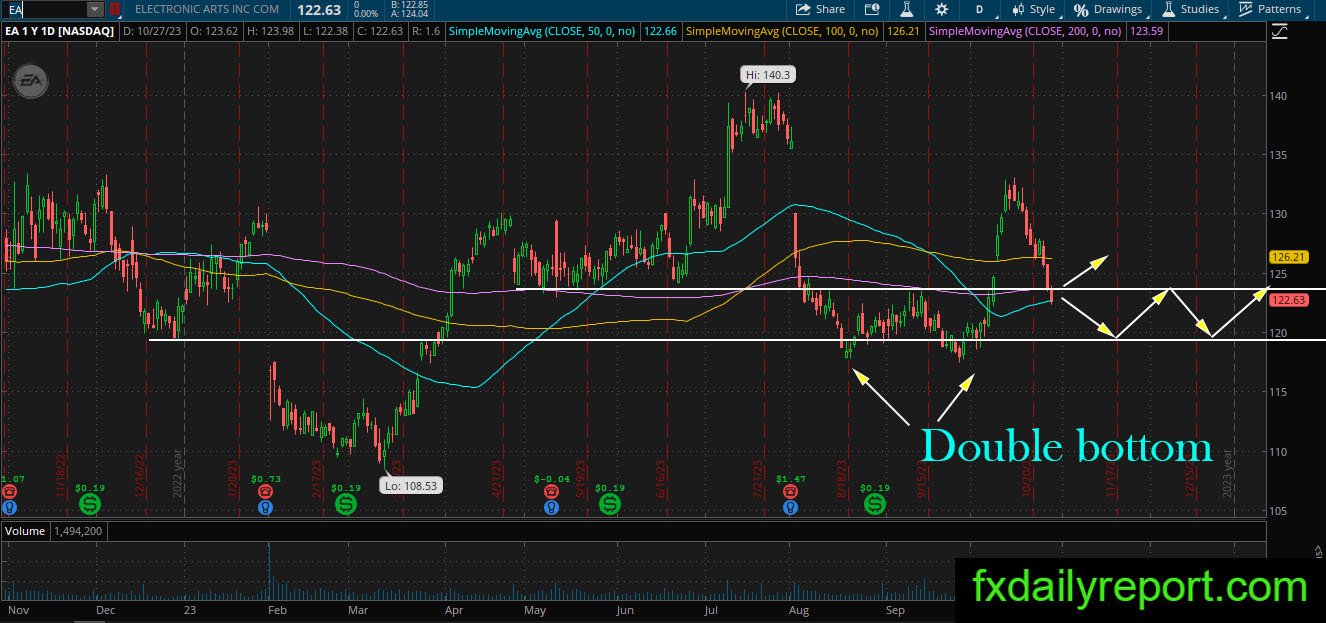The image size is (1326, 623).
Task: Expand the symbol dropdown arrow next to EA
Action: coord(95,9)
